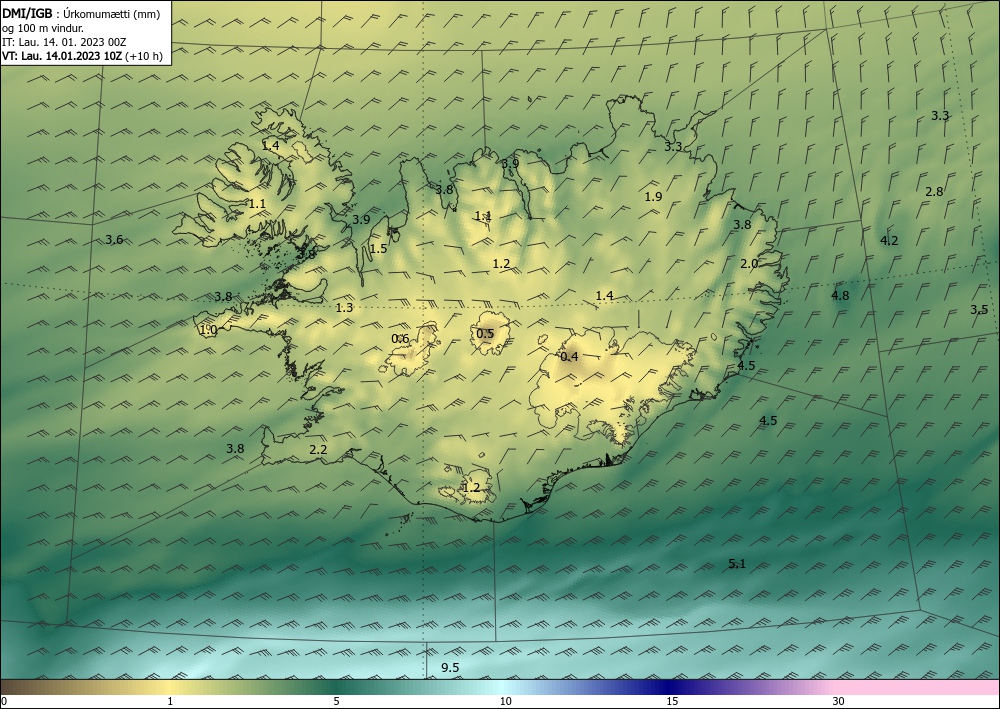Viewport: 1000px width, 709px height.
Task: Click the title 'DMI/IGB : Úrkomumætti (mm)'
Action: [x=81, y=13]
